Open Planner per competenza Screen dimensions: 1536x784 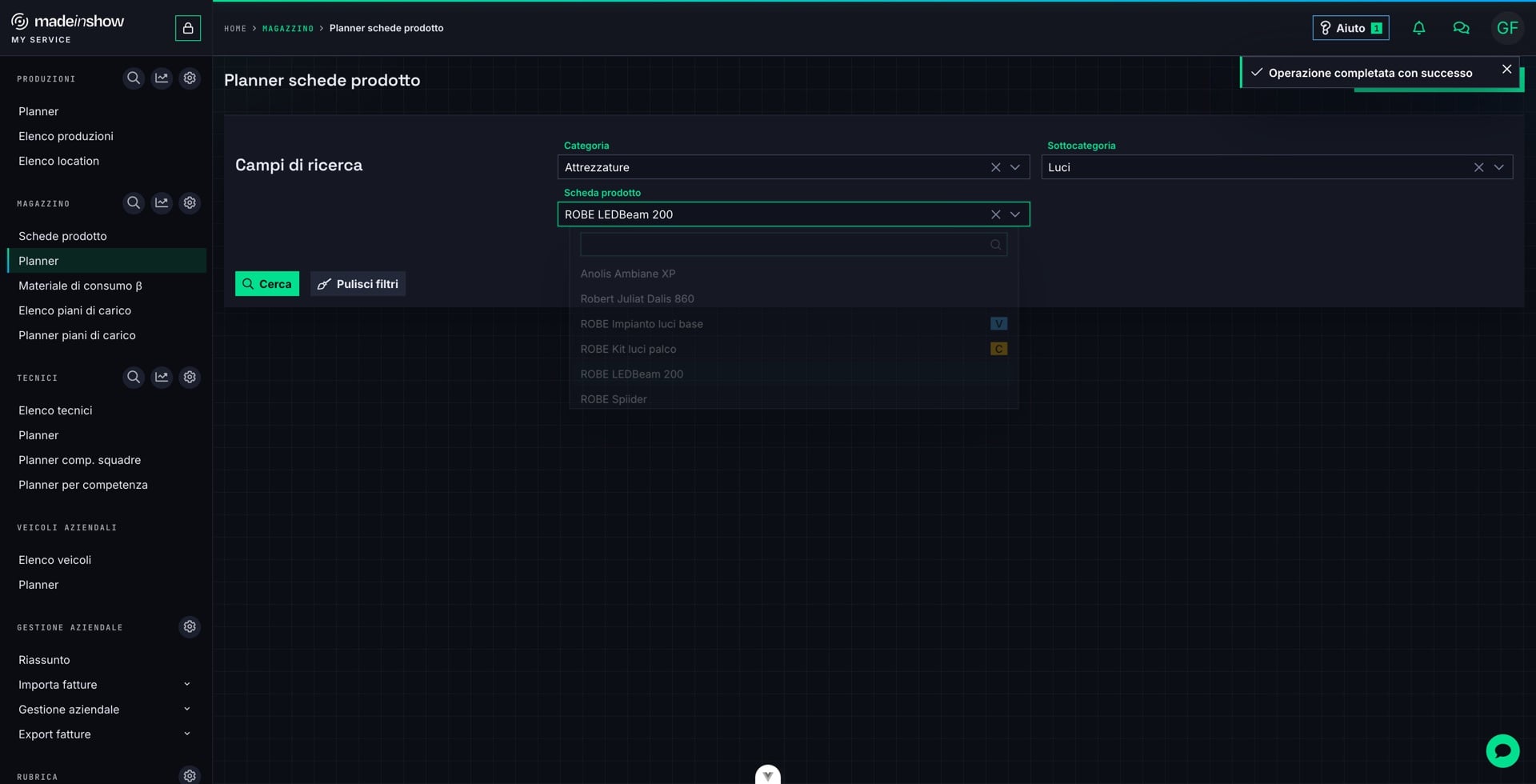coord(82,485)
